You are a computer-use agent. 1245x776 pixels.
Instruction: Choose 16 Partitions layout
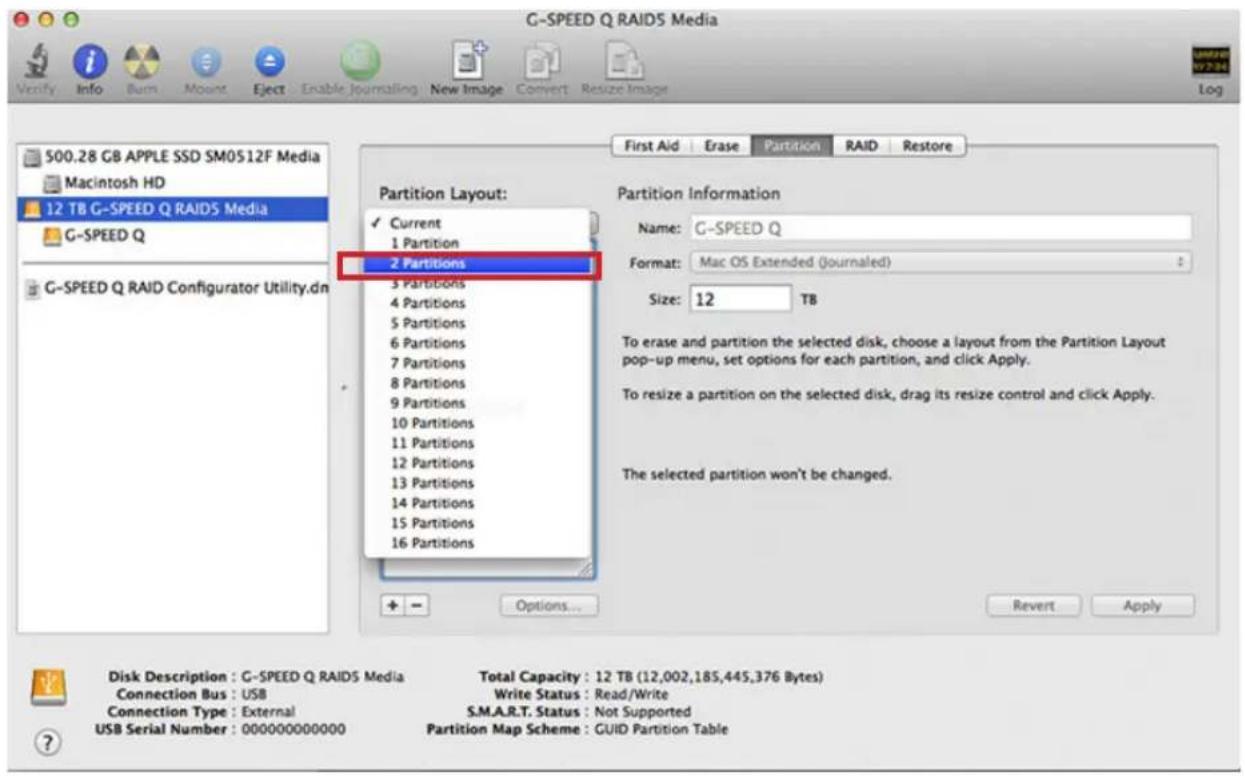coord(478,543)
